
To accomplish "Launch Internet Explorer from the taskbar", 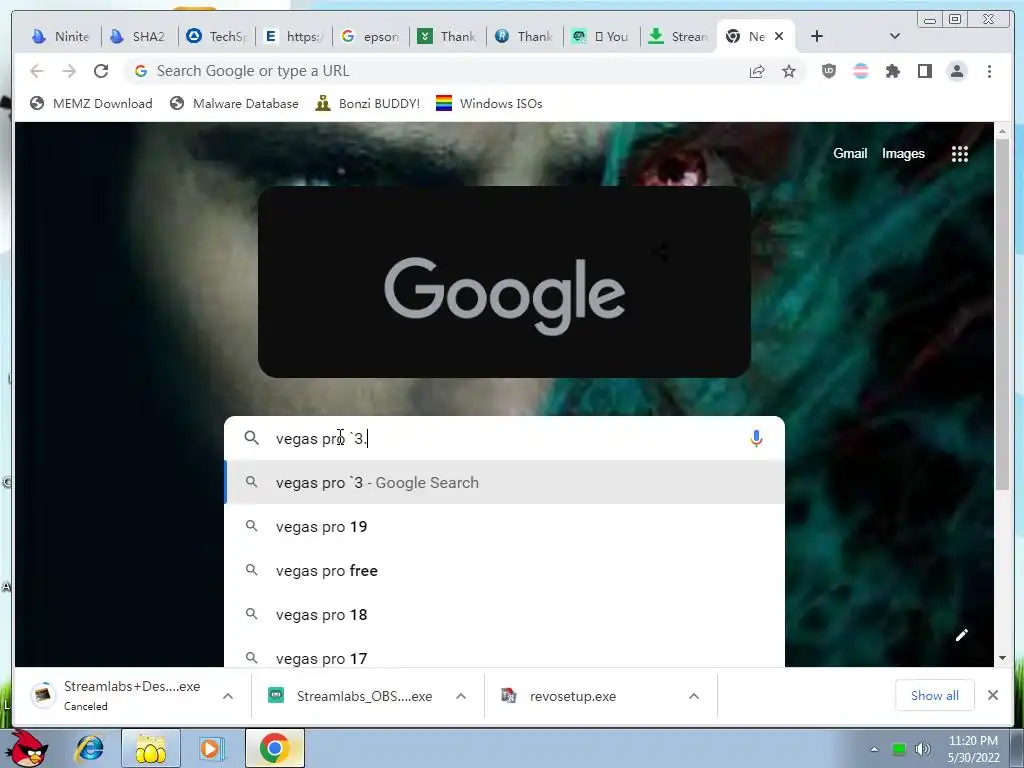I will 89,748.
